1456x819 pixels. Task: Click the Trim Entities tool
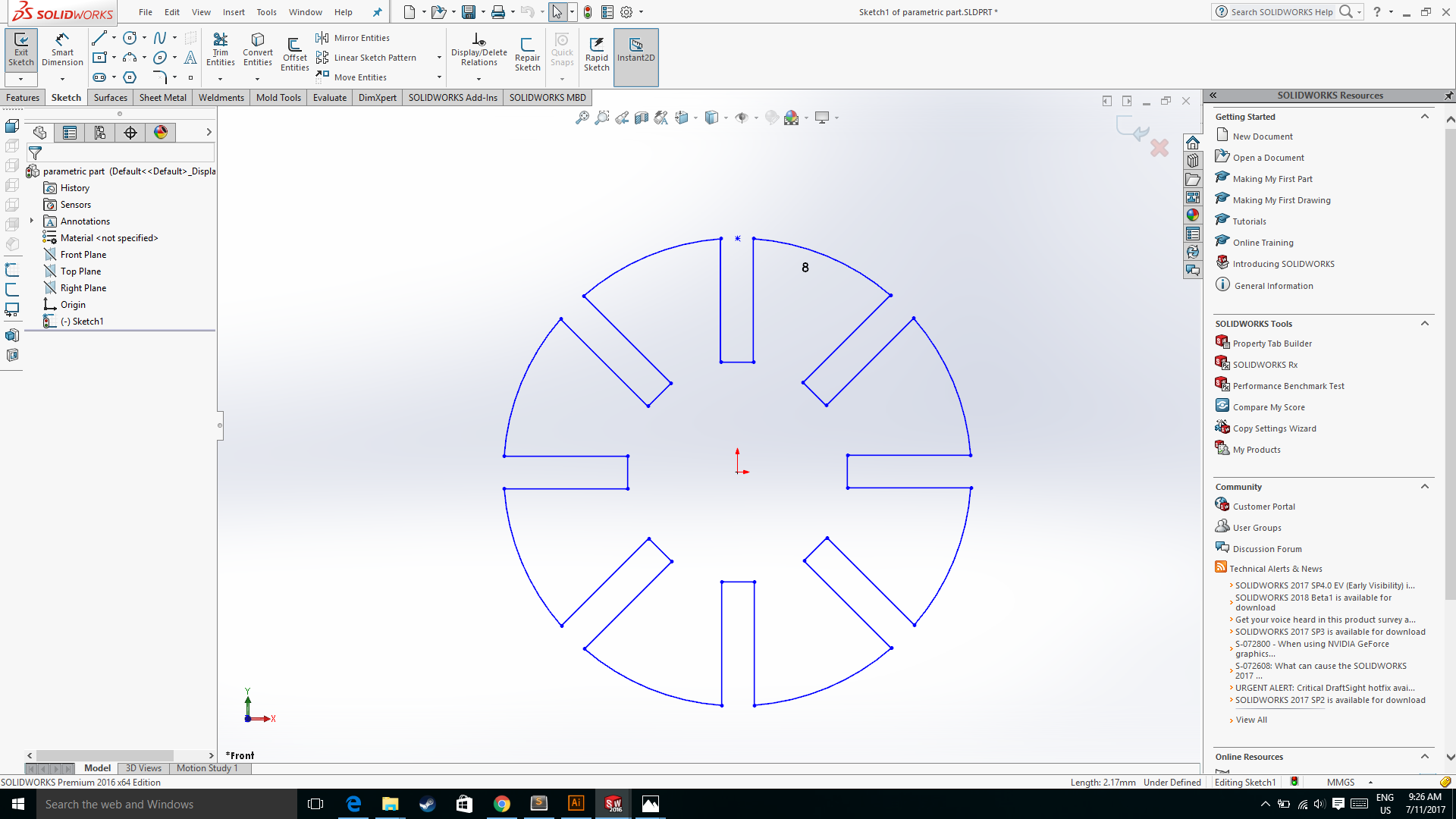point(220,50)
